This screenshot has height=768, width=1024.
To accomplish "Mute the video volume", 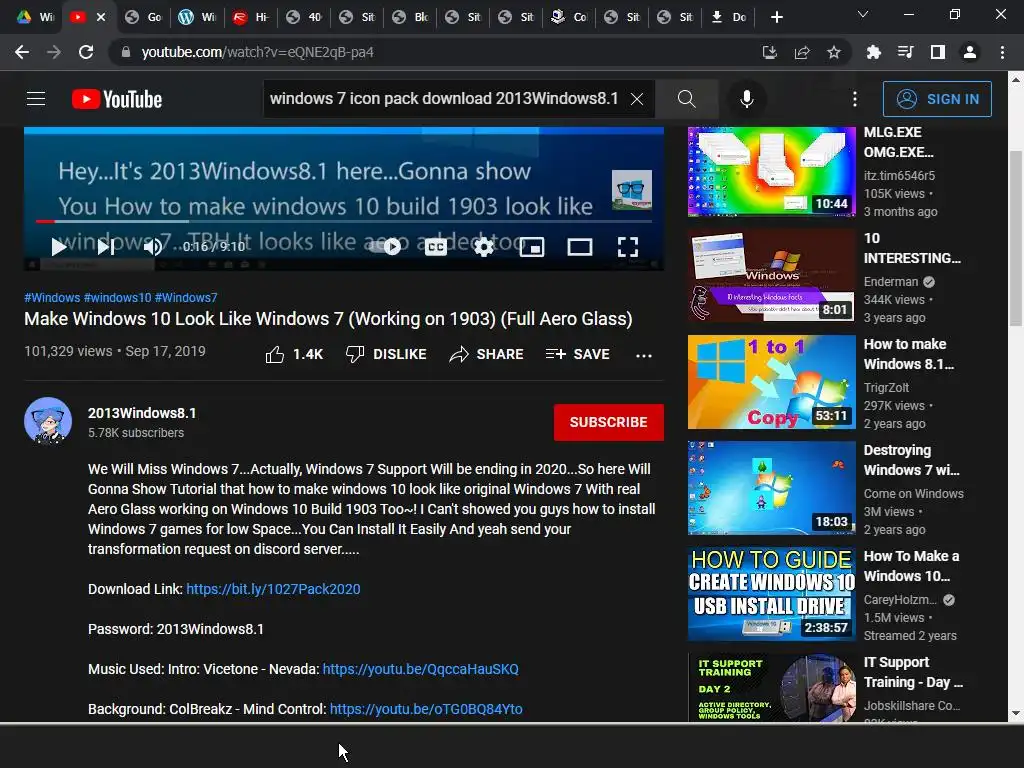I will click(x=153, y=247).
